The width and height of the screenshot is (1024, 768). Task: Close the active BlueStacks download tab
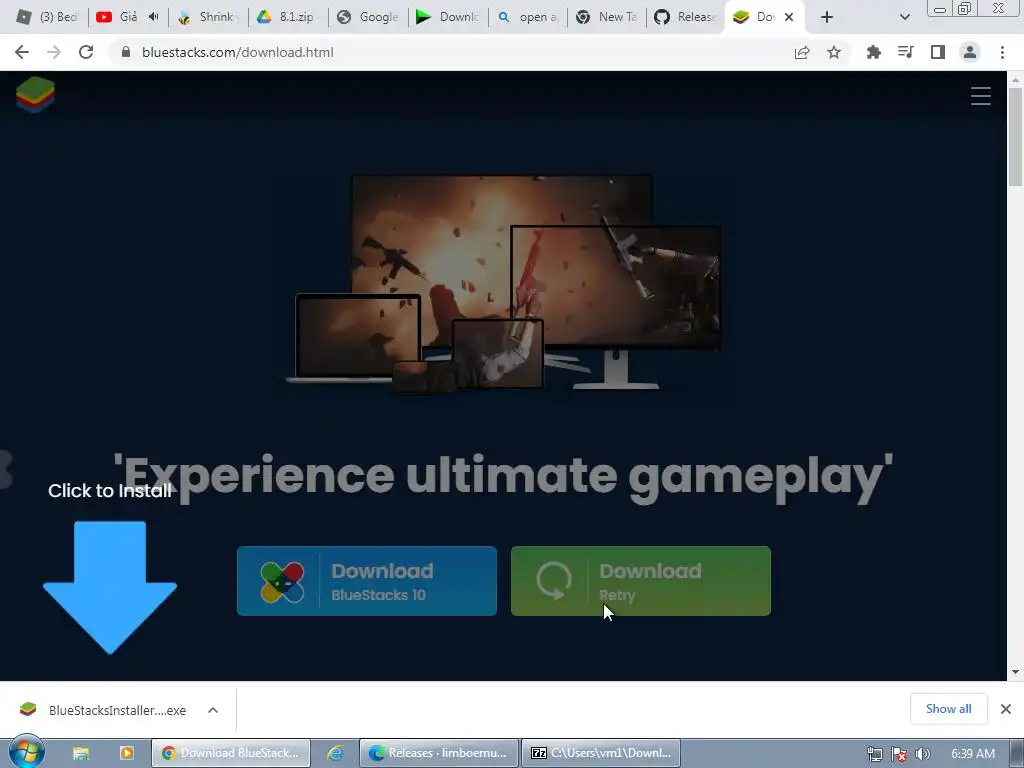(789, 17)
